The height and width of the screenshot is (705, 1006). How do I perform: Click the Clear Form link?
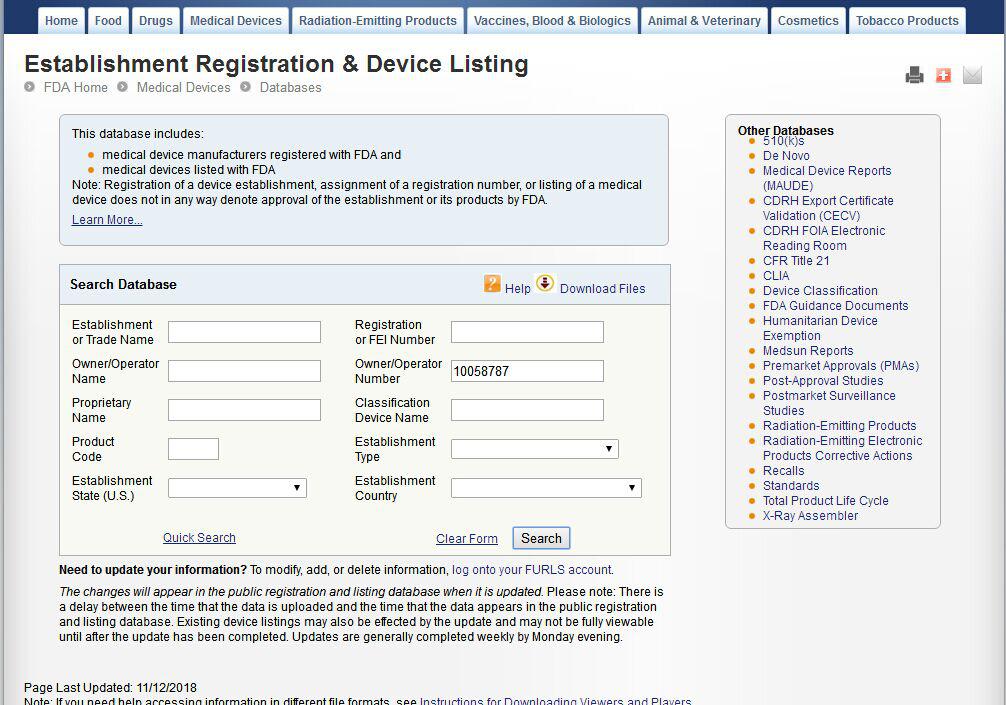pos(466,539)
